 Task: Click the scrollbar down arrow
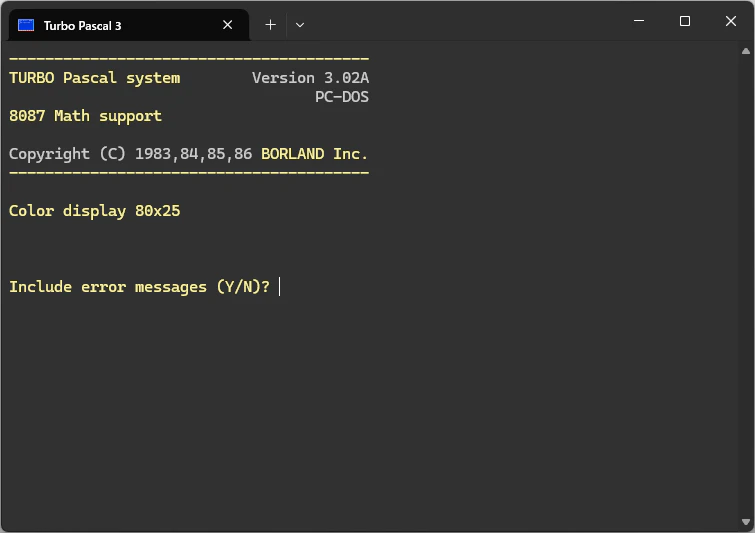point(746,522)
